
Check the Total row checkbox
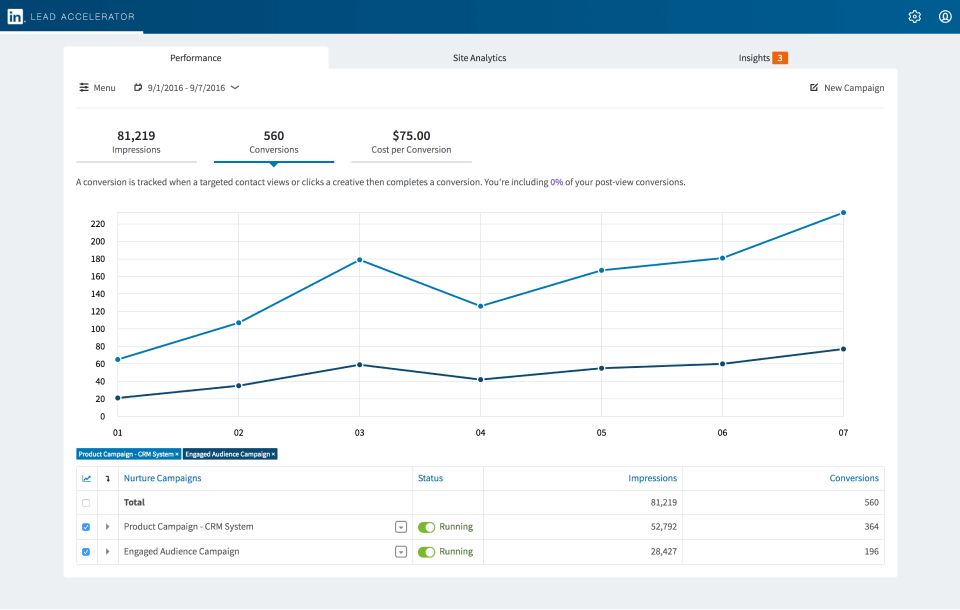tap(86, 503)
